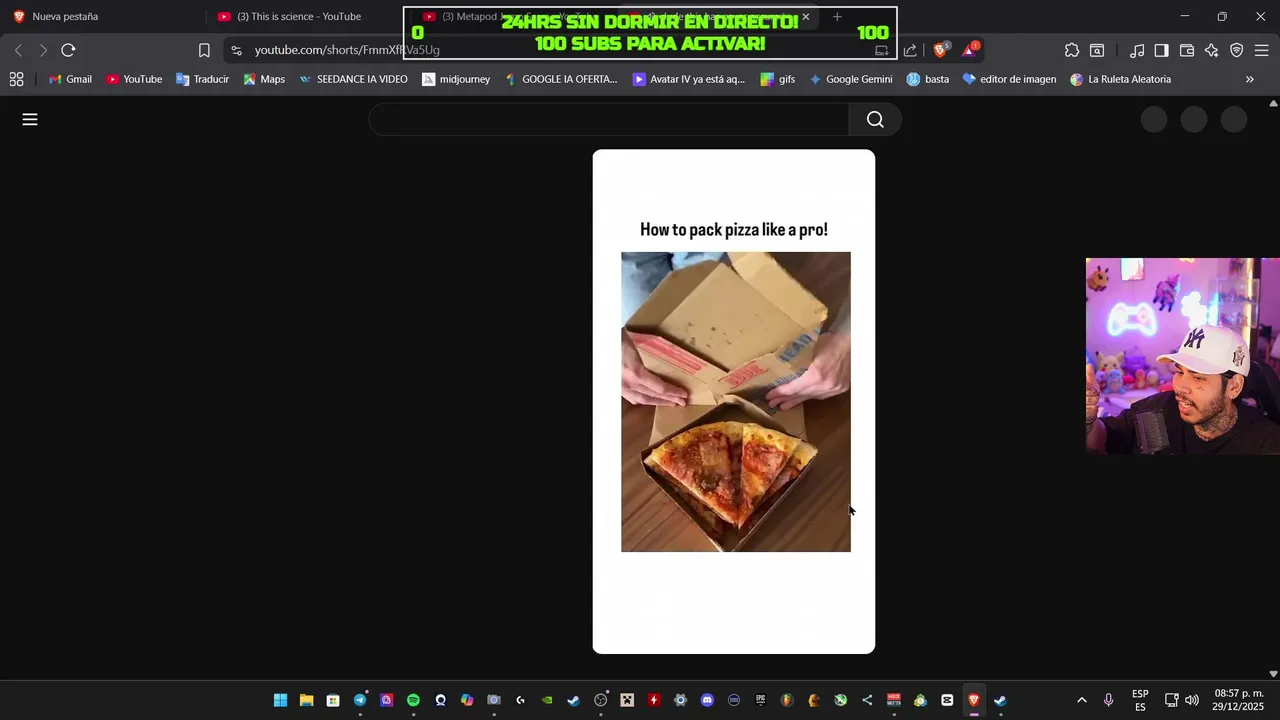Open Epic Games launcher from taskbar
Image resolution: width=1280 pixels, height=720 pixels.
pos(760,700)
